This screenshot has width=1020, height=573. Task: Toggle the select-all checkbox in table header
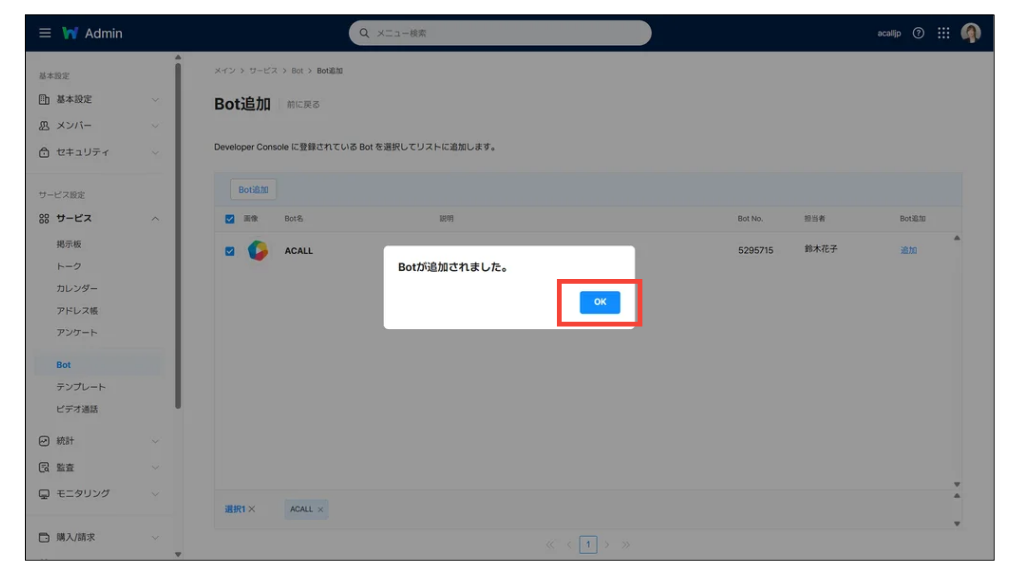pos(230,219)
